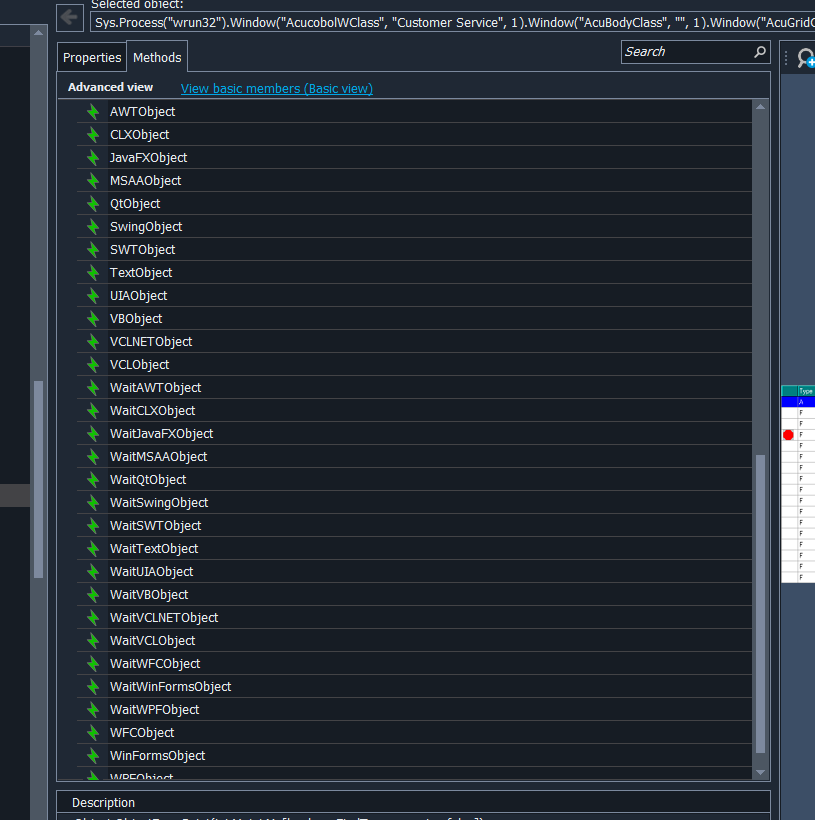Click the green icon beside WaitJavaFXObject
The height and width of the screenshot is (820, 815).
(93, 434)
